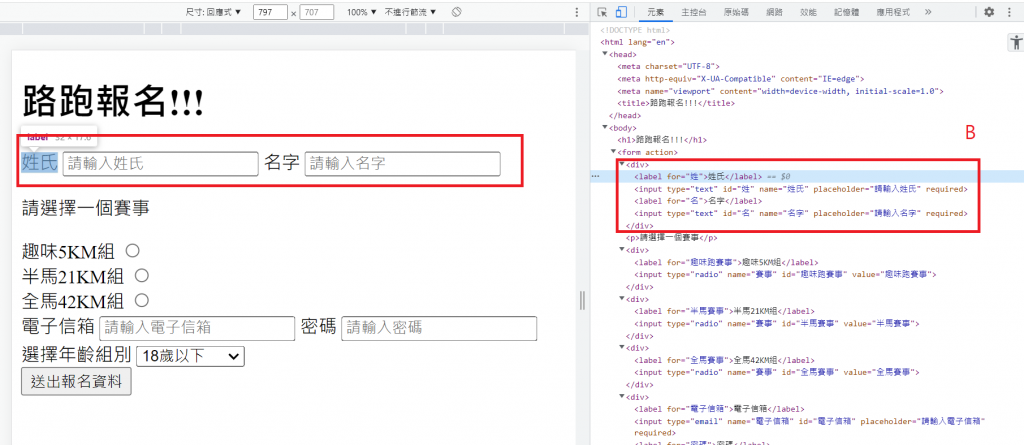
Task: Select the 元素 tab
Action: [x=655, y=12]
